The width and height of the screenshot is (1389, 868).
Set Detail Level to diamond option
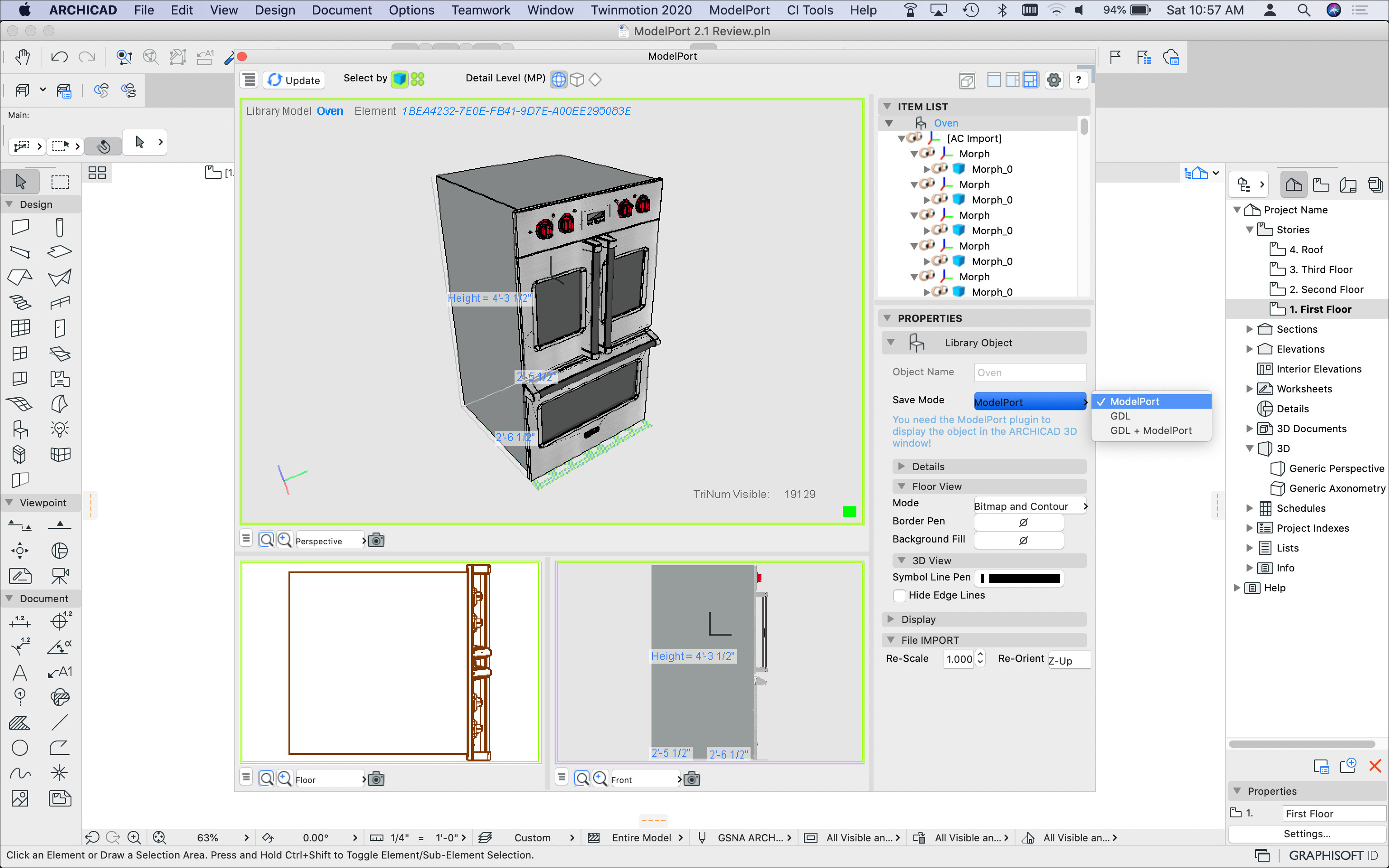595,79
